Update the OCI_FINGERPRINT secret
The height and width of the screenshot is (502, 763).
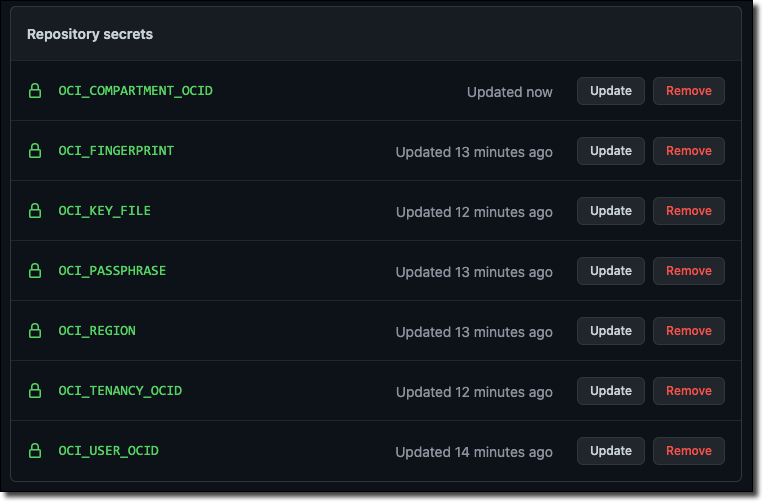point(610,151)
